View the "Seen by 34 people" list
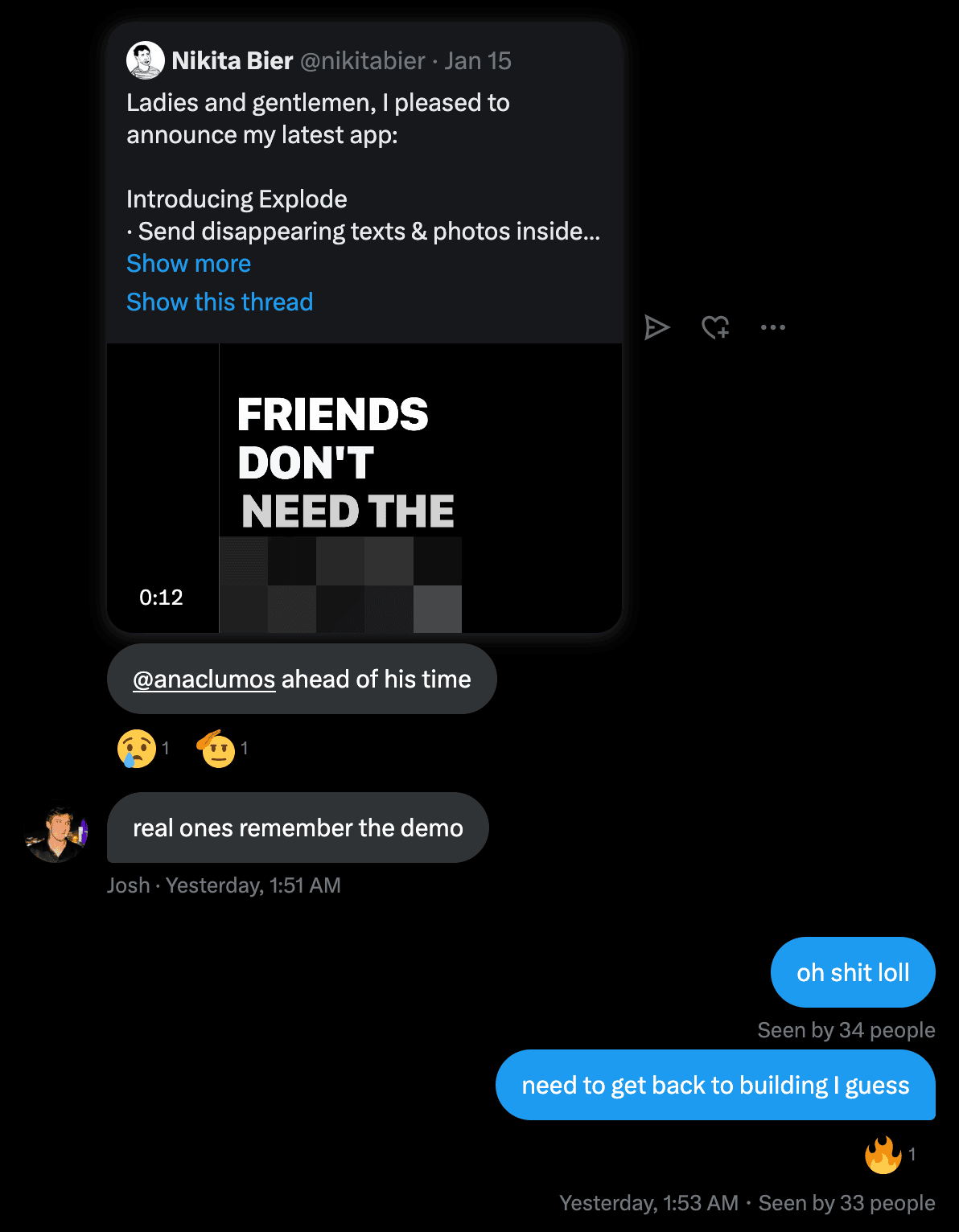 (x=846, y=1031)
